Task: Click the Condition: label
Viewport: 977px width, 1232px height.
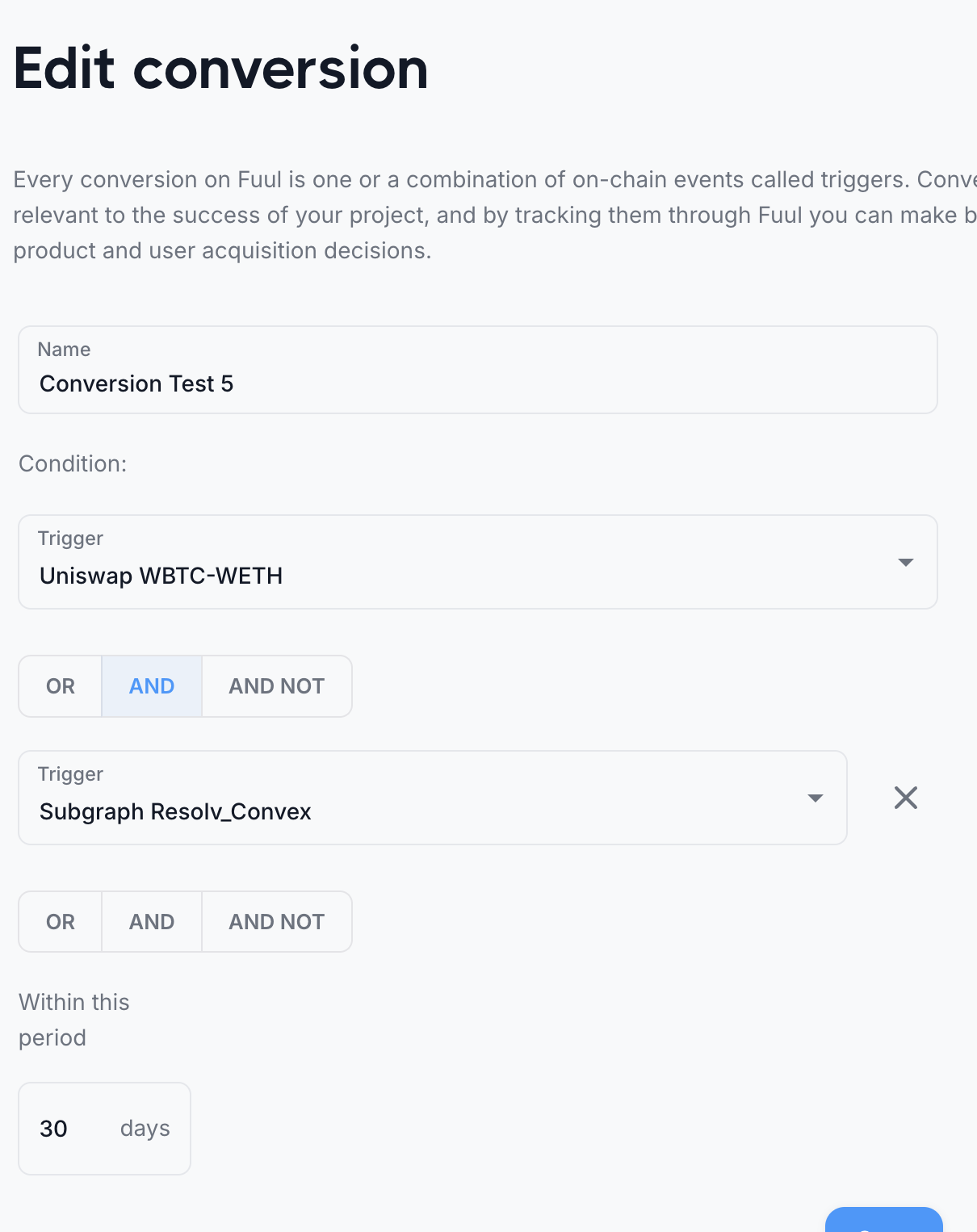Action: (x=73, y=463)
